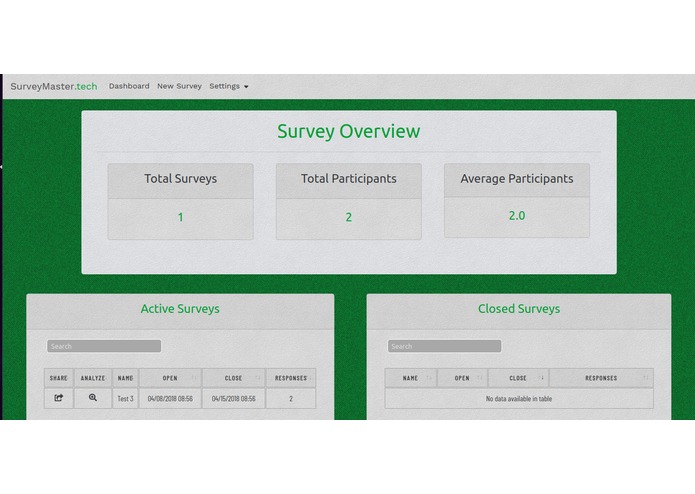The image size is (695, 494).
Task: Focus the Active Surveys search field
Action: pos(104,346)
